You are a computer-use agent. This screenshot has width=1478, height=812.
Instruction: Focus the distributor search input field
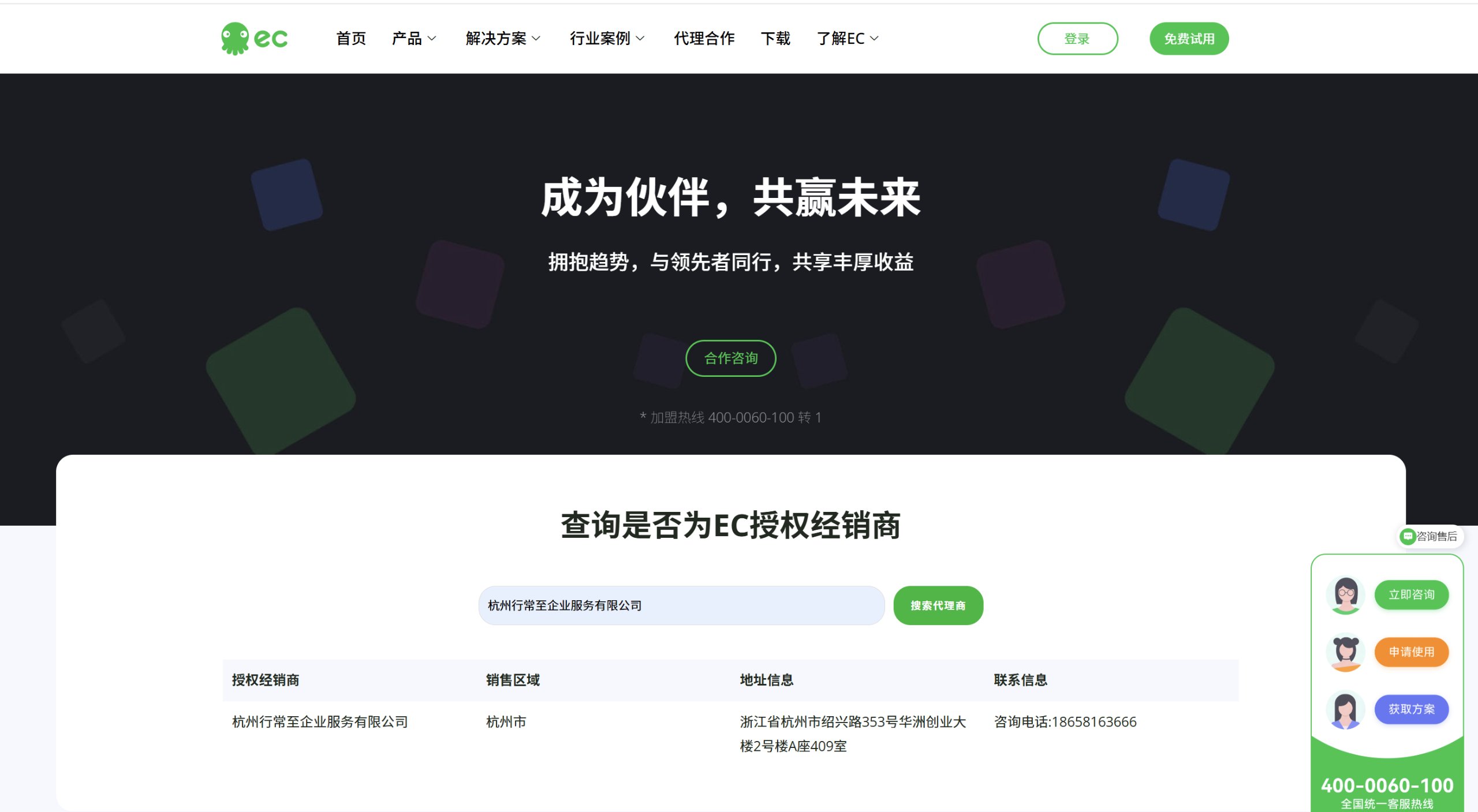(x=681, y=605)
